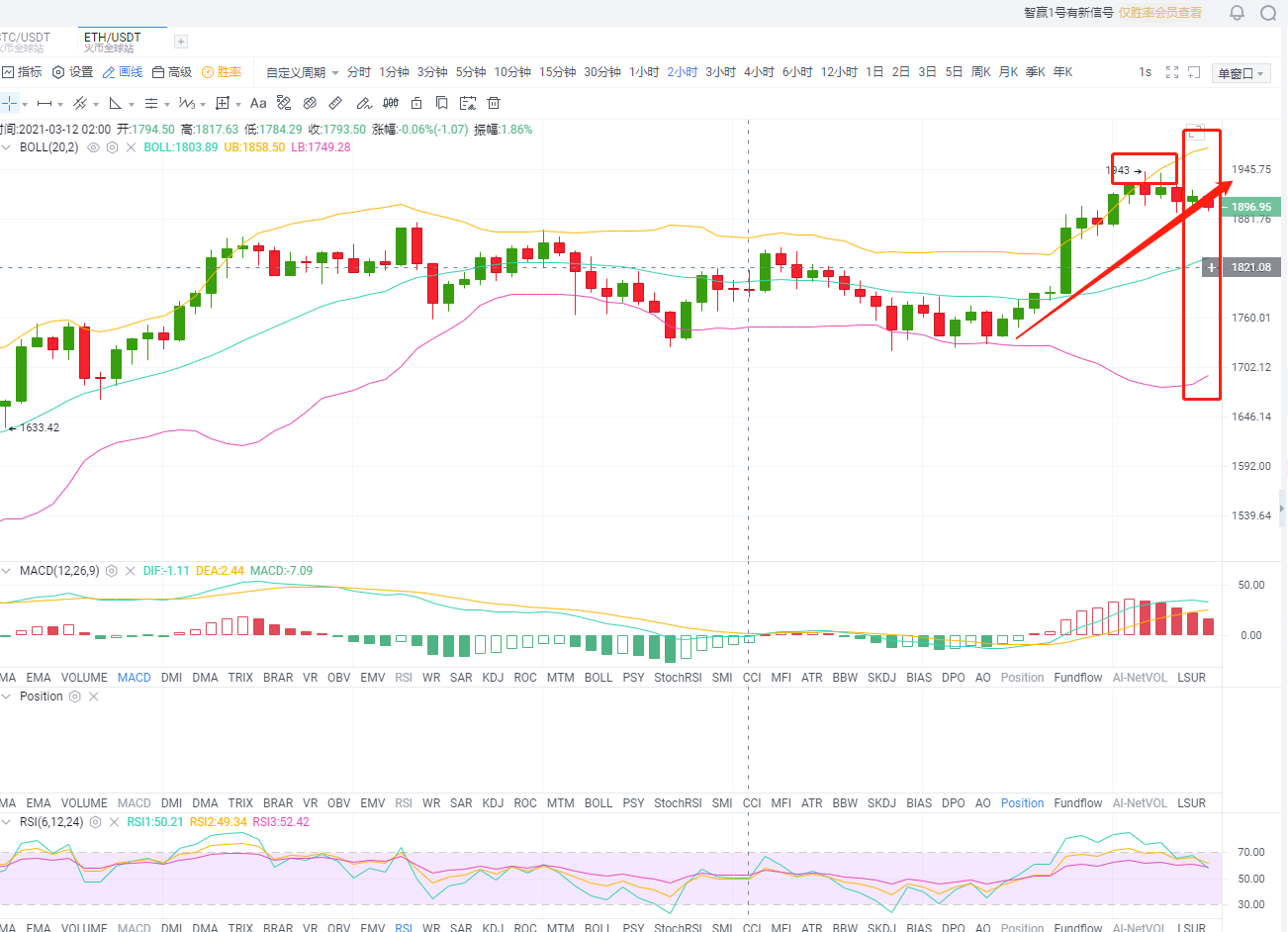Viewport: 1288px width, 932px height.
Task: Click the search magnifier icon
Action: point(1268,13)
